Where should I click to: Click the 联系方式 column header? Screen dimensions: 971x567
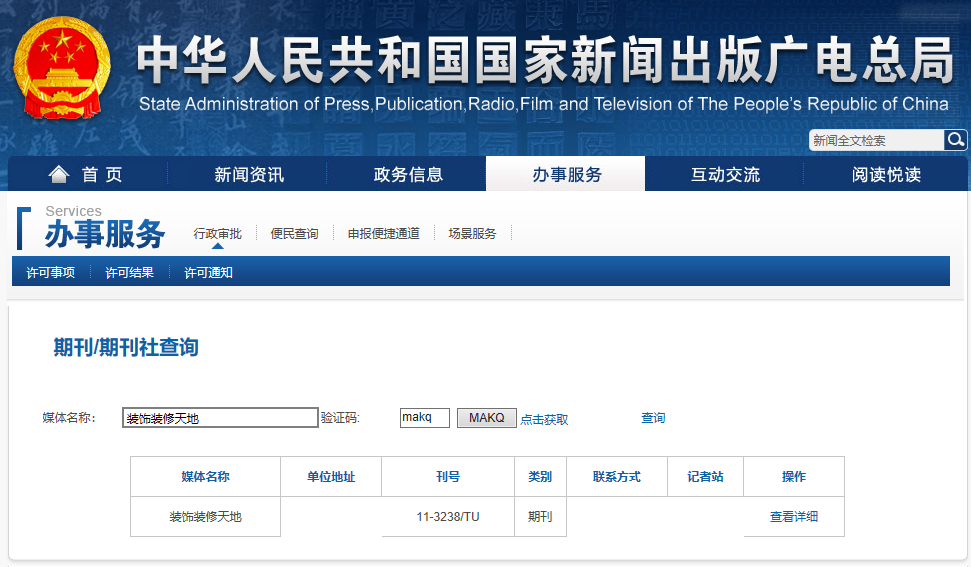pos(617,477)
